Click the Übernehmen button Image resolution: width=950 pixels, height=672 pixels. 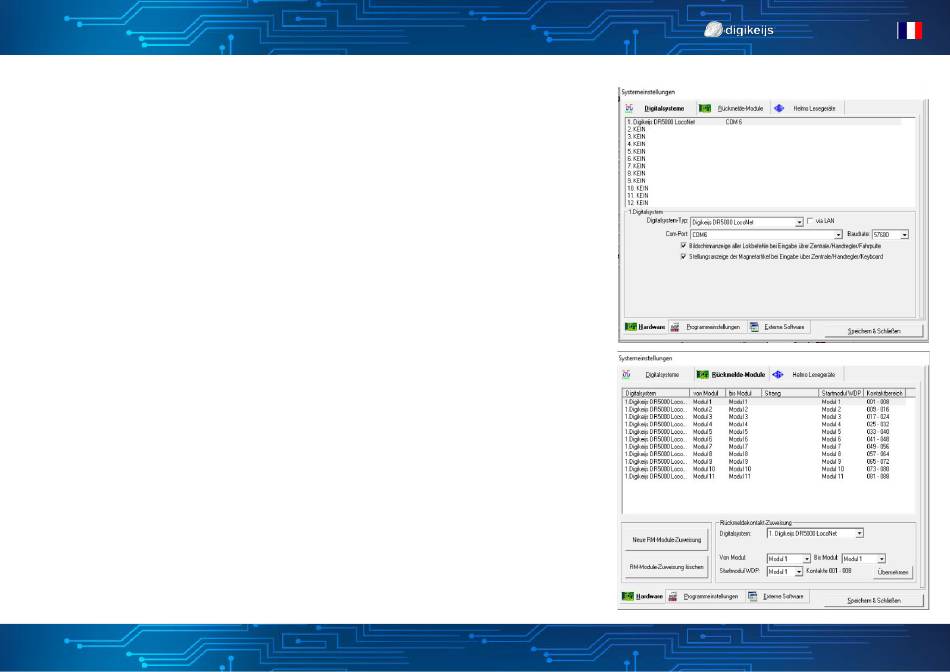coord(892,572)
